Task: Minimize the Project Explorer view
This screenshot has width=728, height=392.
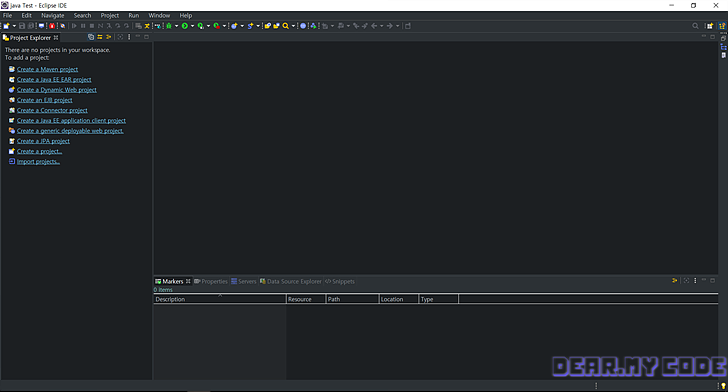Action: tap(138, 37)
